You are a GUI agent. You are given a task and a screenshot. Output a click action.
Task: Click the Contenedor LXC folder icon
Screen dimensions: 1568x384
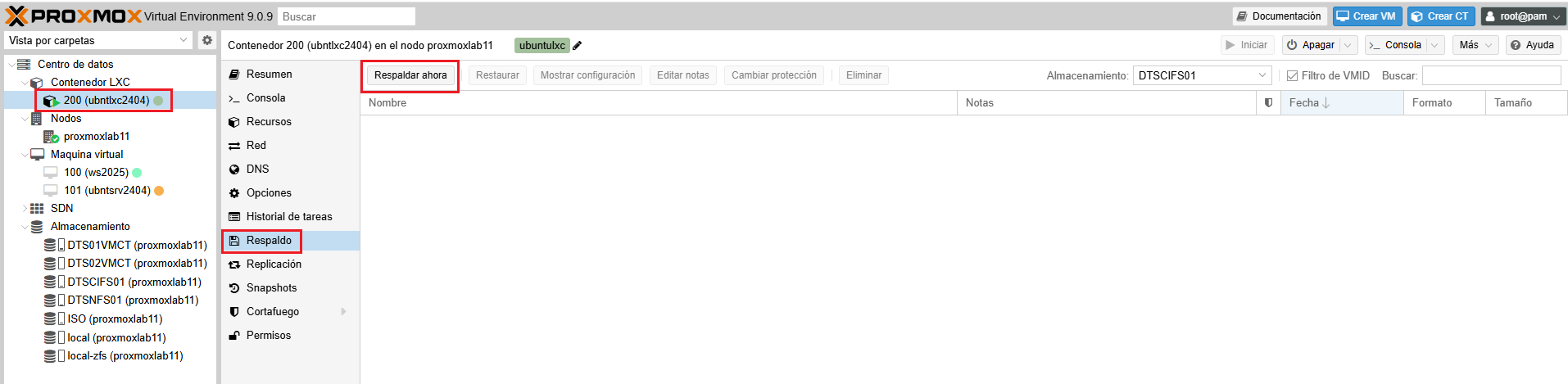37,82
